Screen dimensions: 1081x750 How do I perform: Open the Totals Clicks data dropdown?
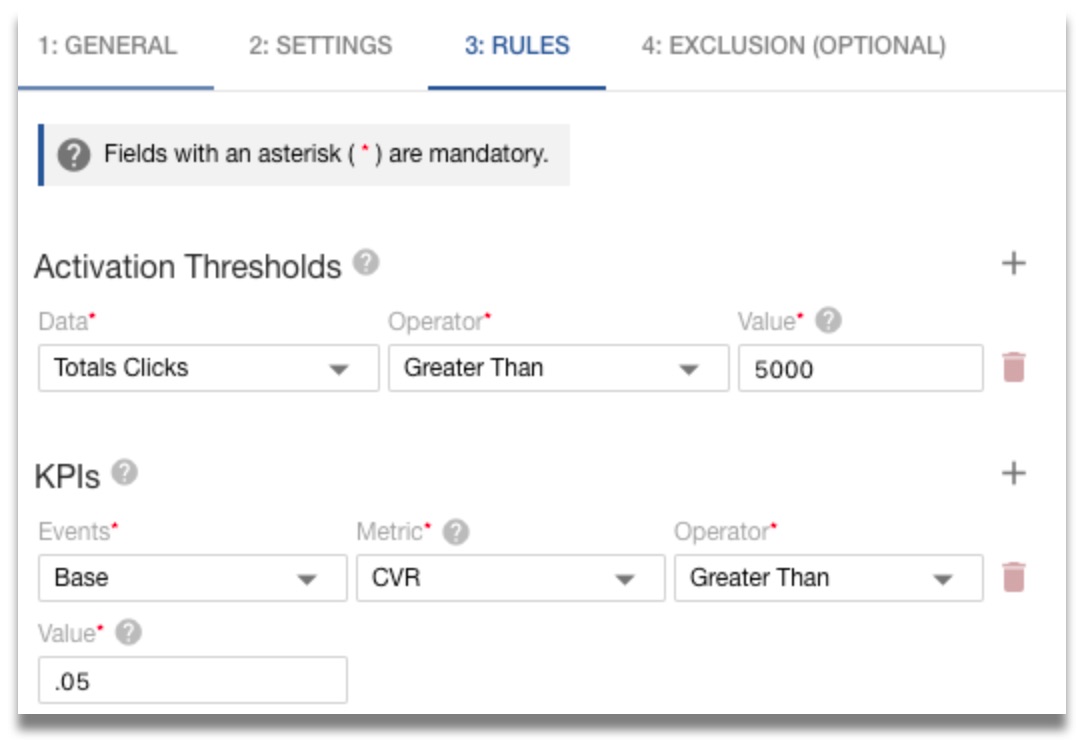coord(209,368)
